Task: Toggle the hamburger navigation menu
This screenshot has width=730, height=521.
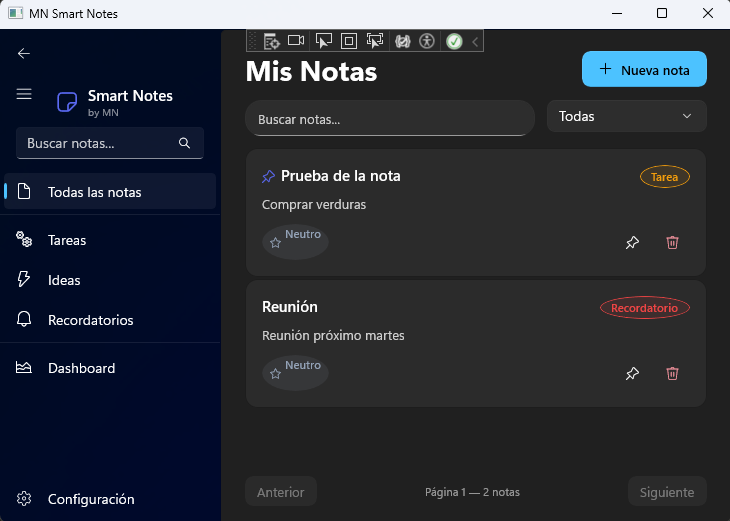Action: pyautogui.click(x=24, y=94)
